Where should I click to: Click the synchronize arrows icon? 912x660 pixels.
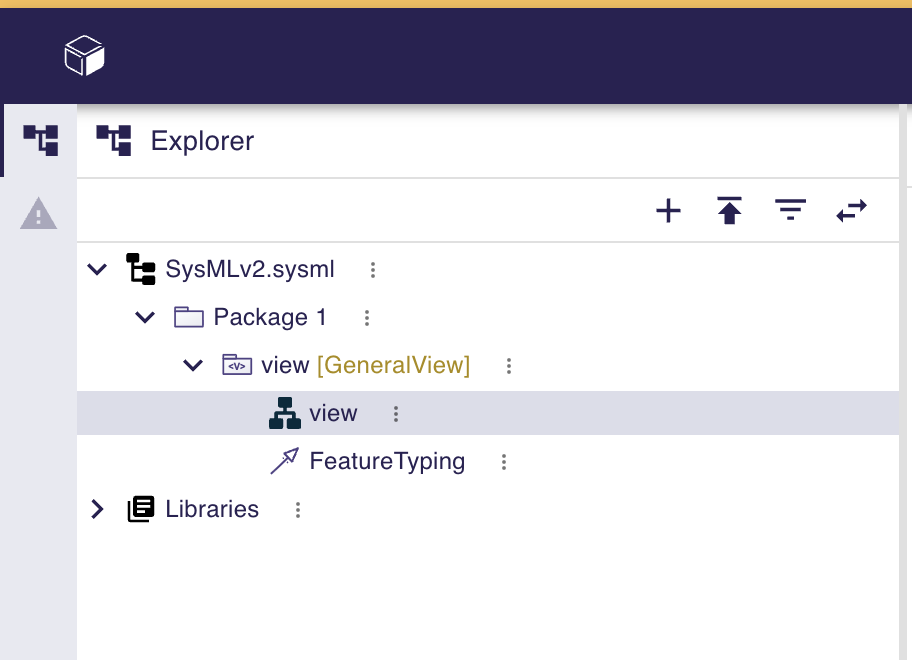pyautogui.click(x=851, y=210)
